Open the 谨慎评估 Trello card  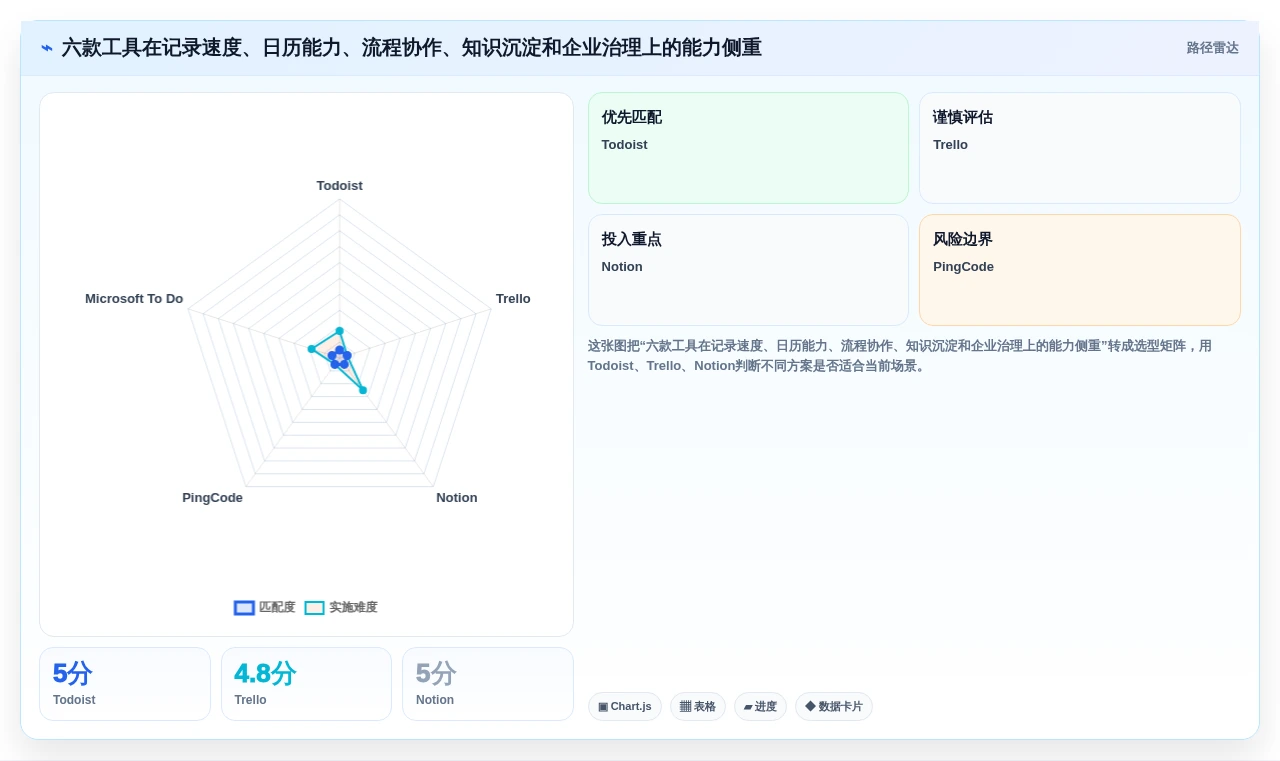pos(1080,148)
